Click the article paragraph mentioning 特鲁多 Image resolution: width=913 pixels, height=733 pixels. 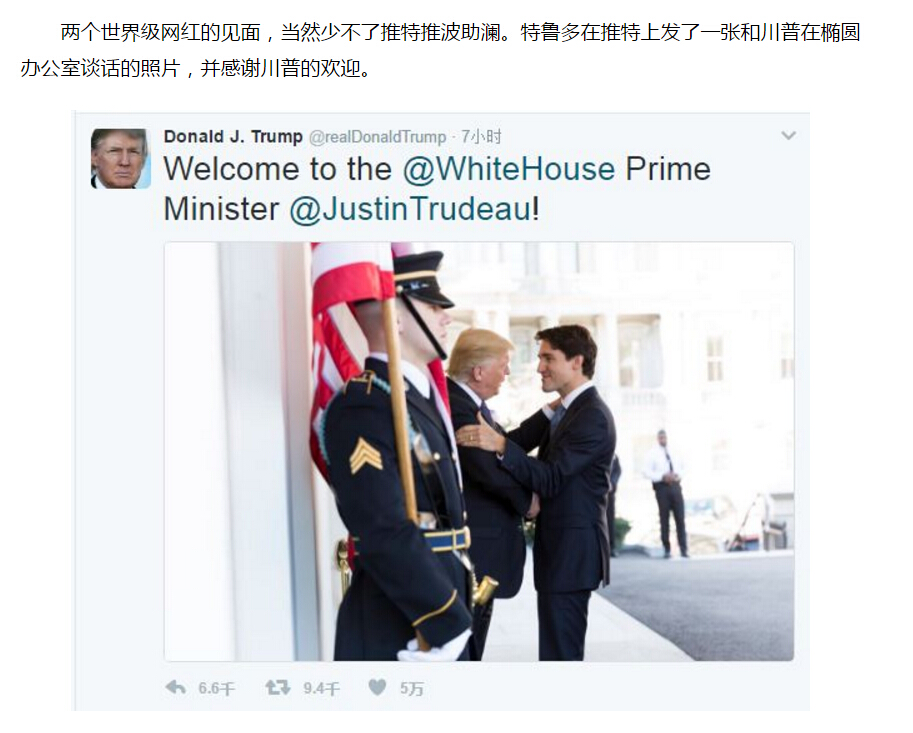[x=440, y=50]
